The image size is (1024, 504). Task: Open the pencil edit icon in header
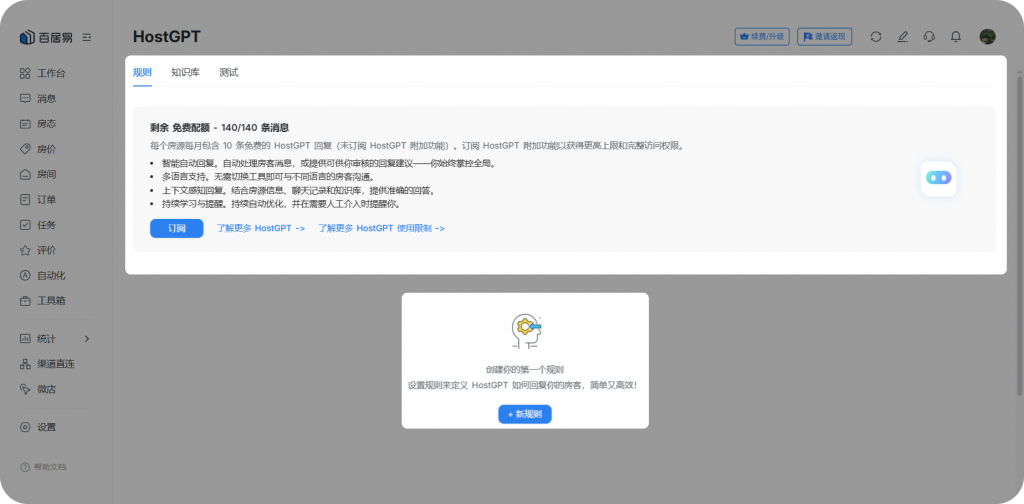point(903,37)
